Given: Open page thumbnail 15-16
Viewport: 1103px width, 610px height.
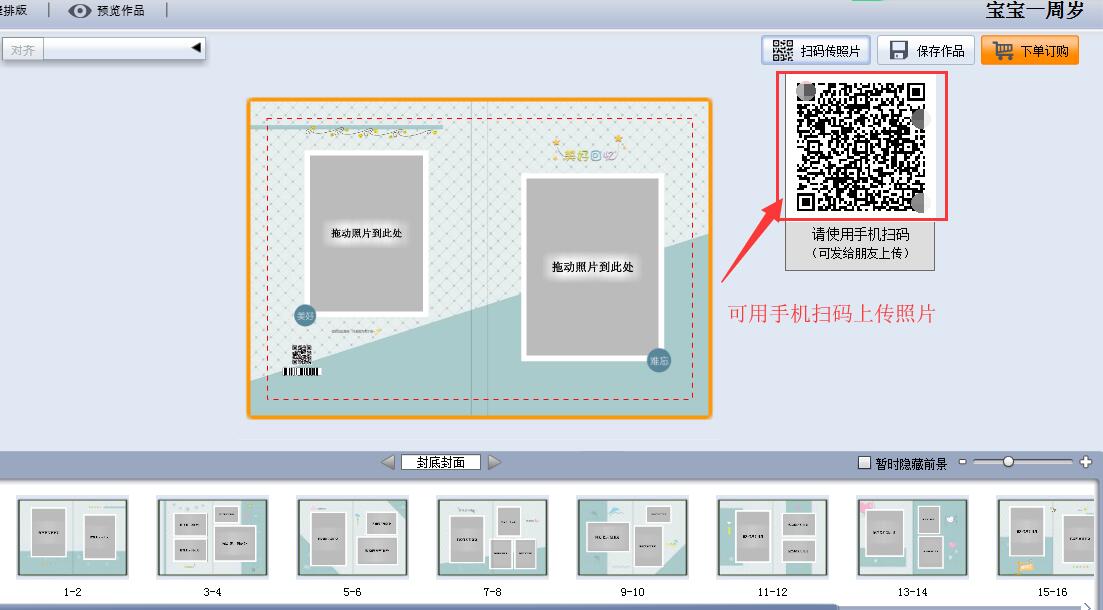Looking at the screenshot, I should (1047, 537).
